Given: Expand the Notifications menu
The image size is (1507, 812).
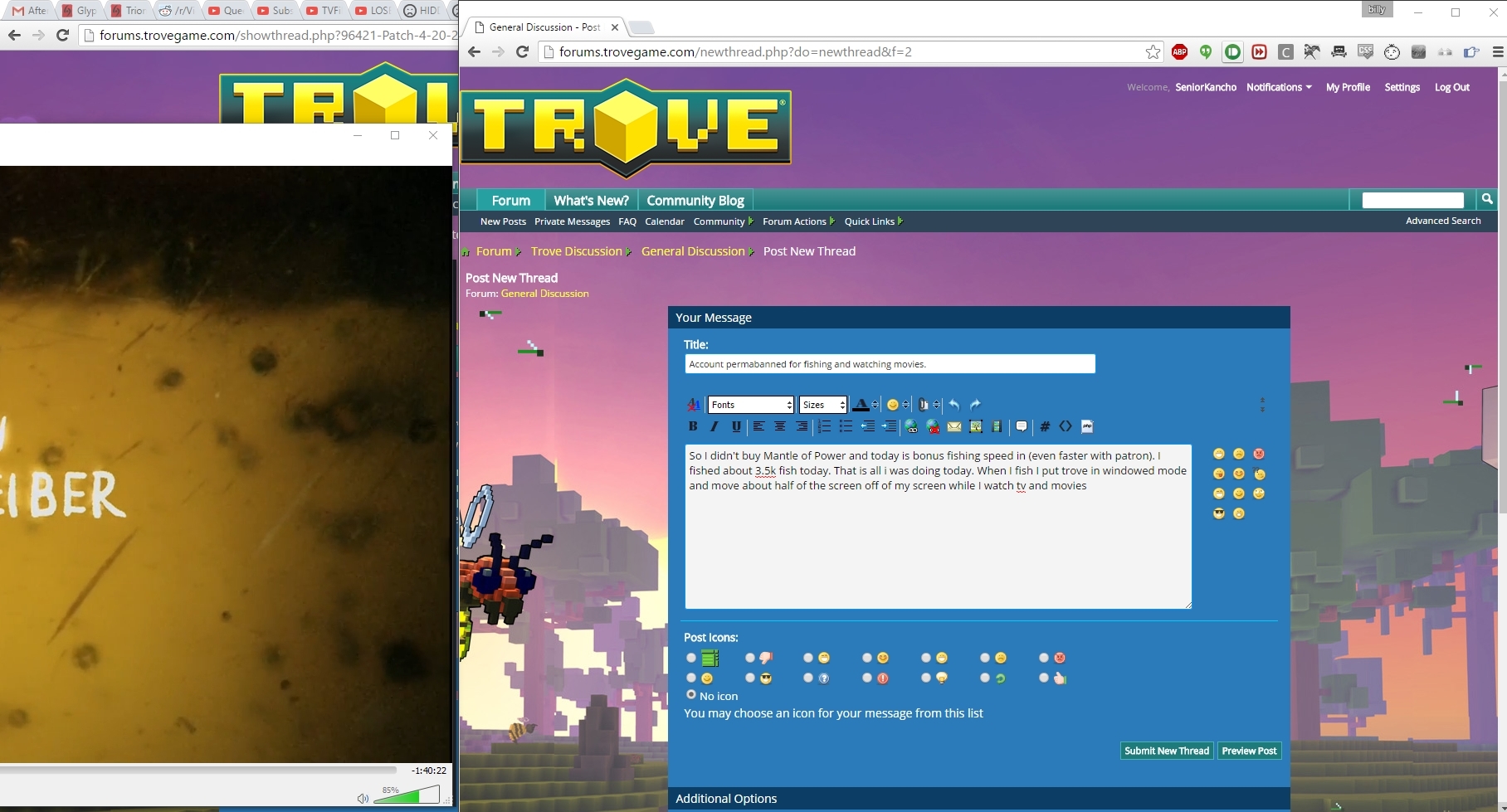Looking at the screenshot, I should (1279, 87).
